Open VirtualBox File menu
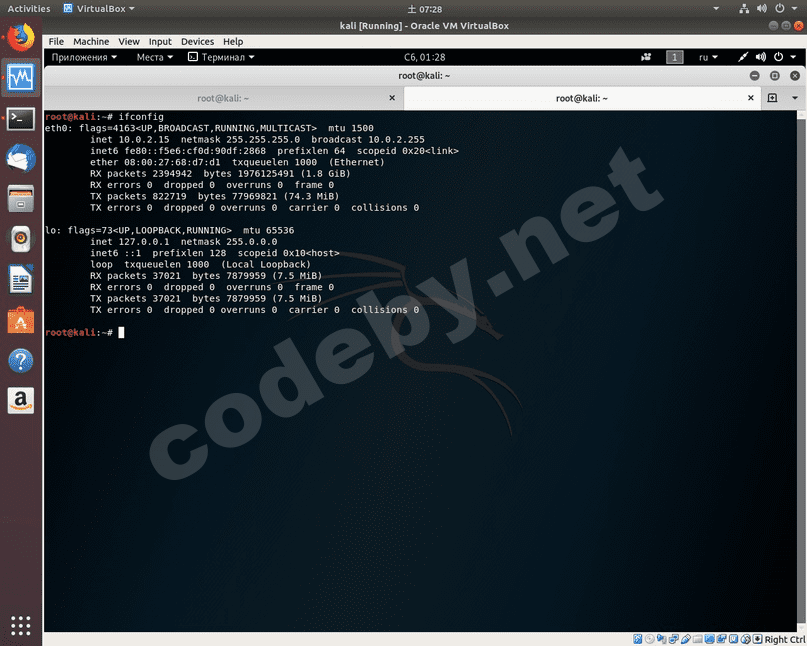Viewport: 807px width, 646px height. 56,42
